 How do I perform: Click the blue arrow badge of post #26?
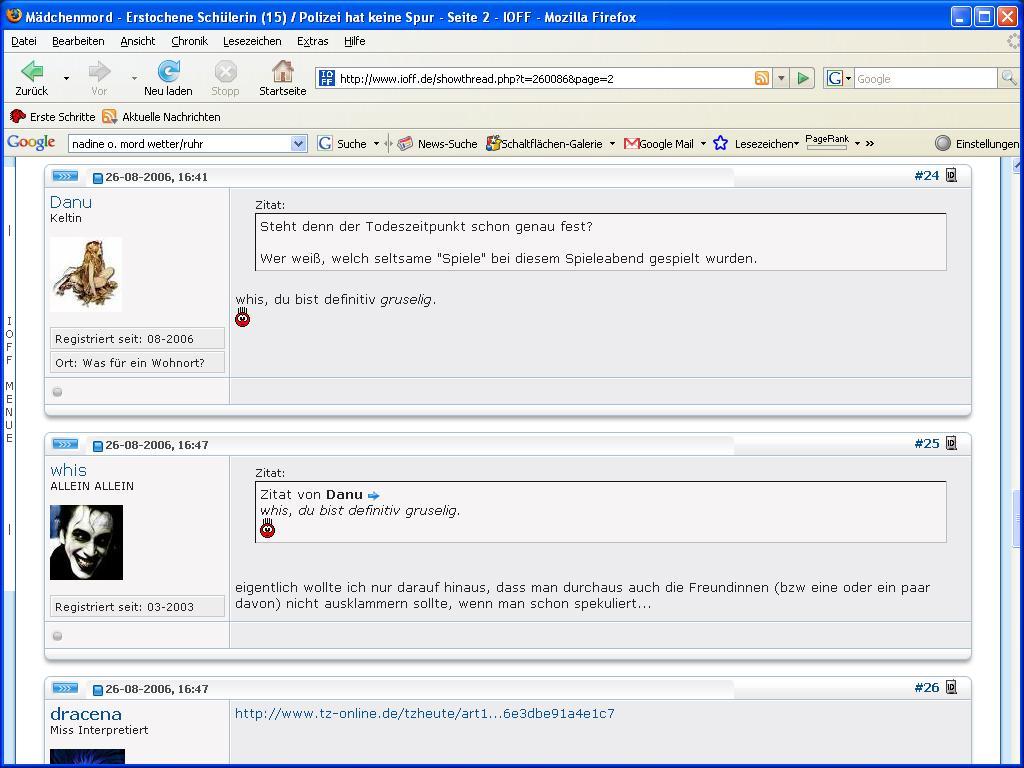pyautogui.click(x=65, y=688)
